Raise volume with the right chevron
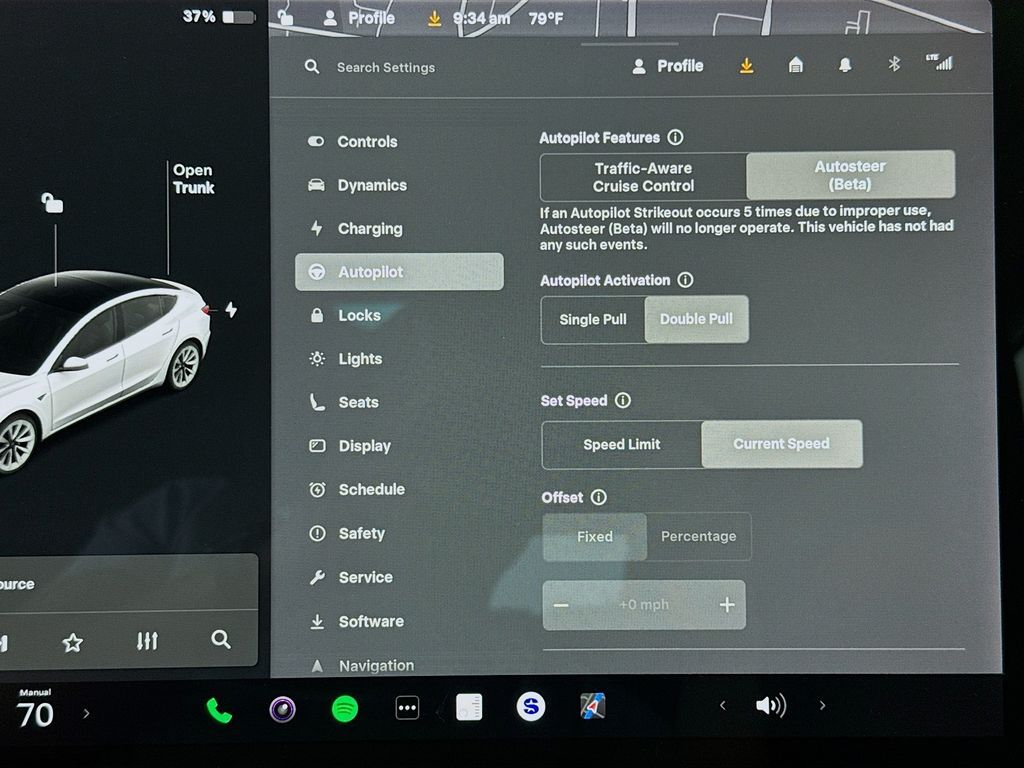The width and height of the screenshot is (1024, 768). 822,705
